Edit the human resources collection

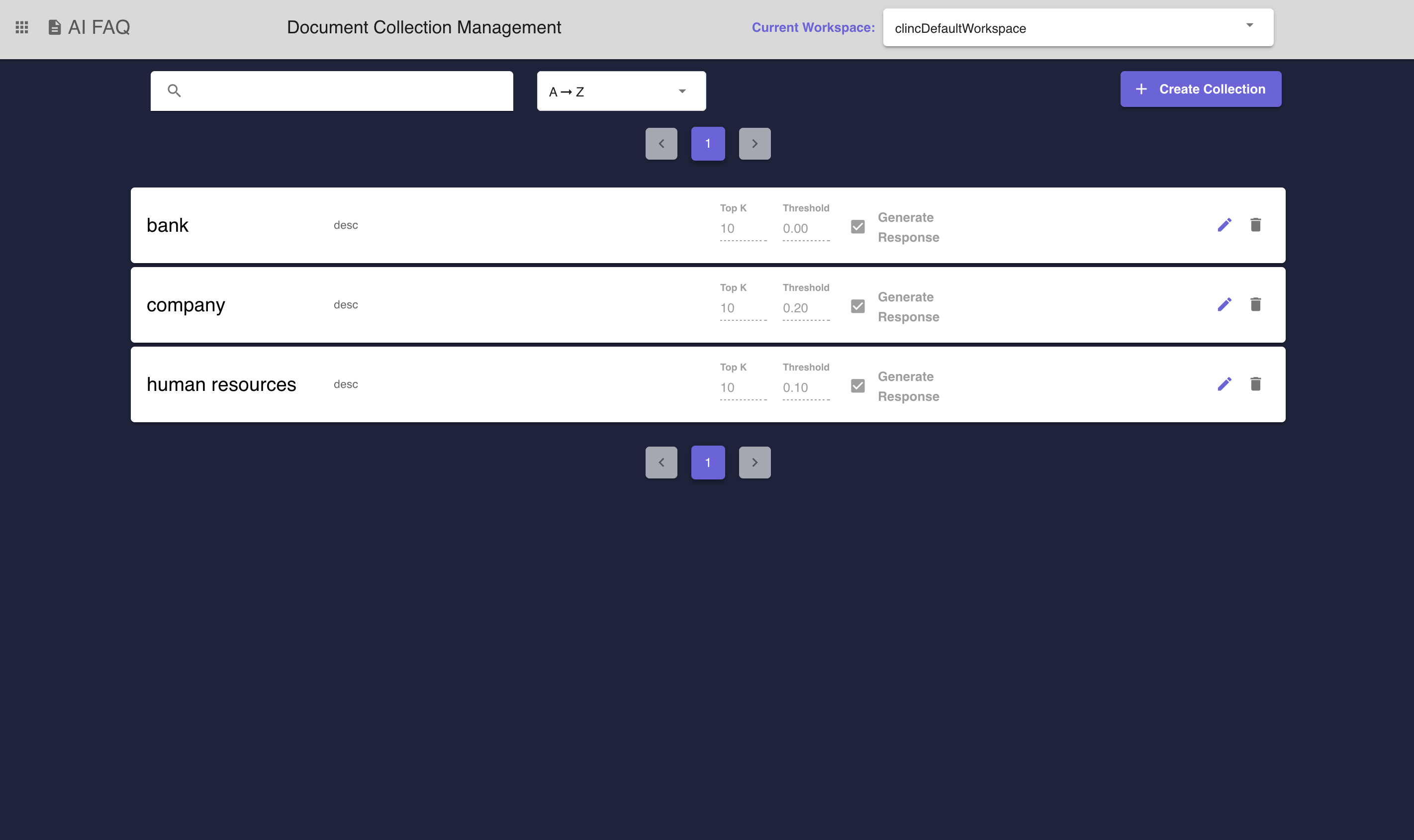1225,384
